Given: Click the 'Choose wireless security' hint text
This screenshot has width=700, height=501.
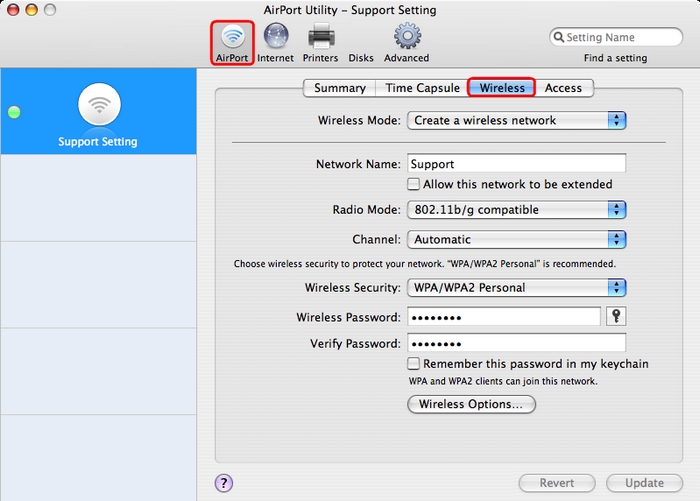Looking at the screenshot, I should [425, 264].
